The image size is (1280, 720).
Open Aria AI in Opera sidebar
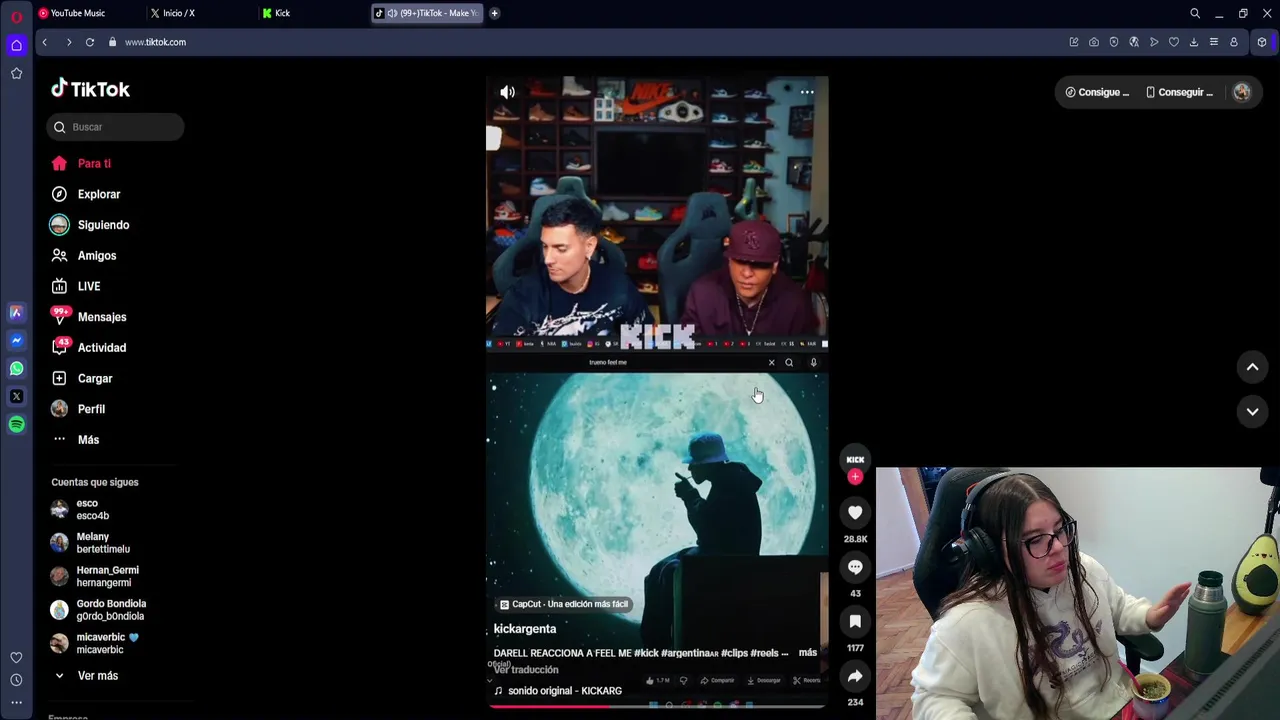tap(16, 312)
